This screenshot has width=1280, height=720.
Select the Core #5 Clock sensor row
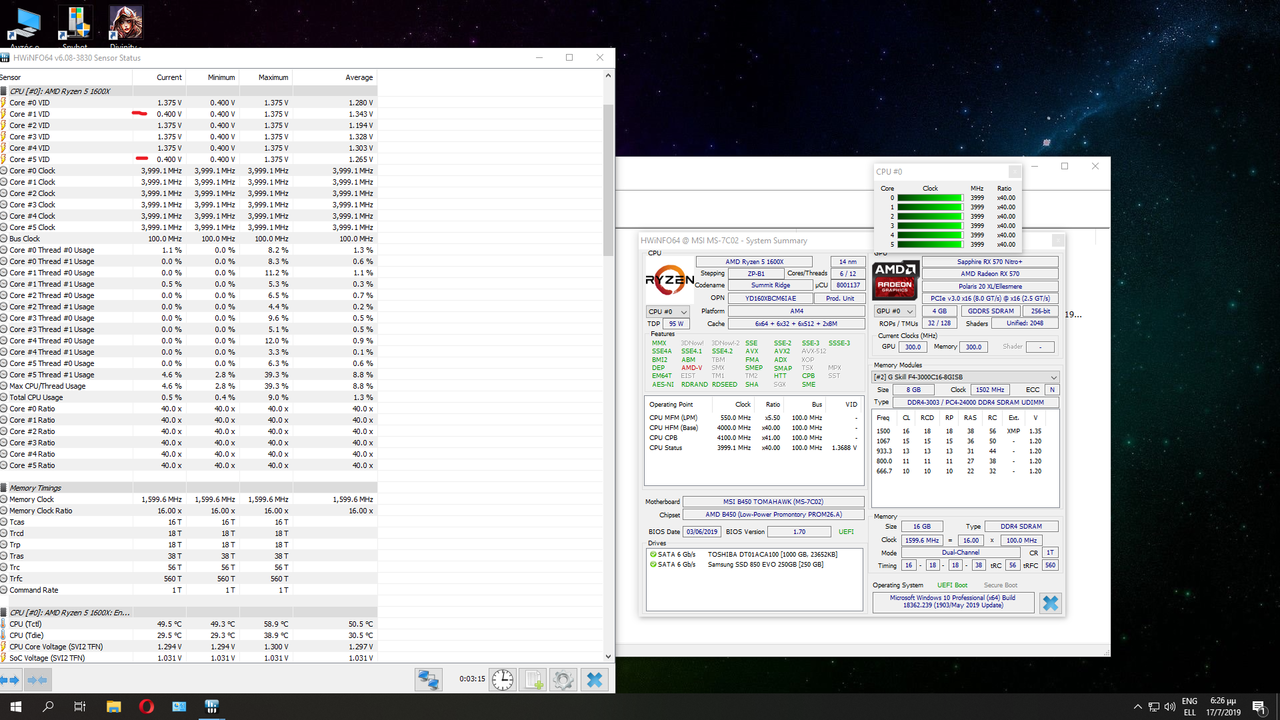pyautogui.click(x=188, y=227)
